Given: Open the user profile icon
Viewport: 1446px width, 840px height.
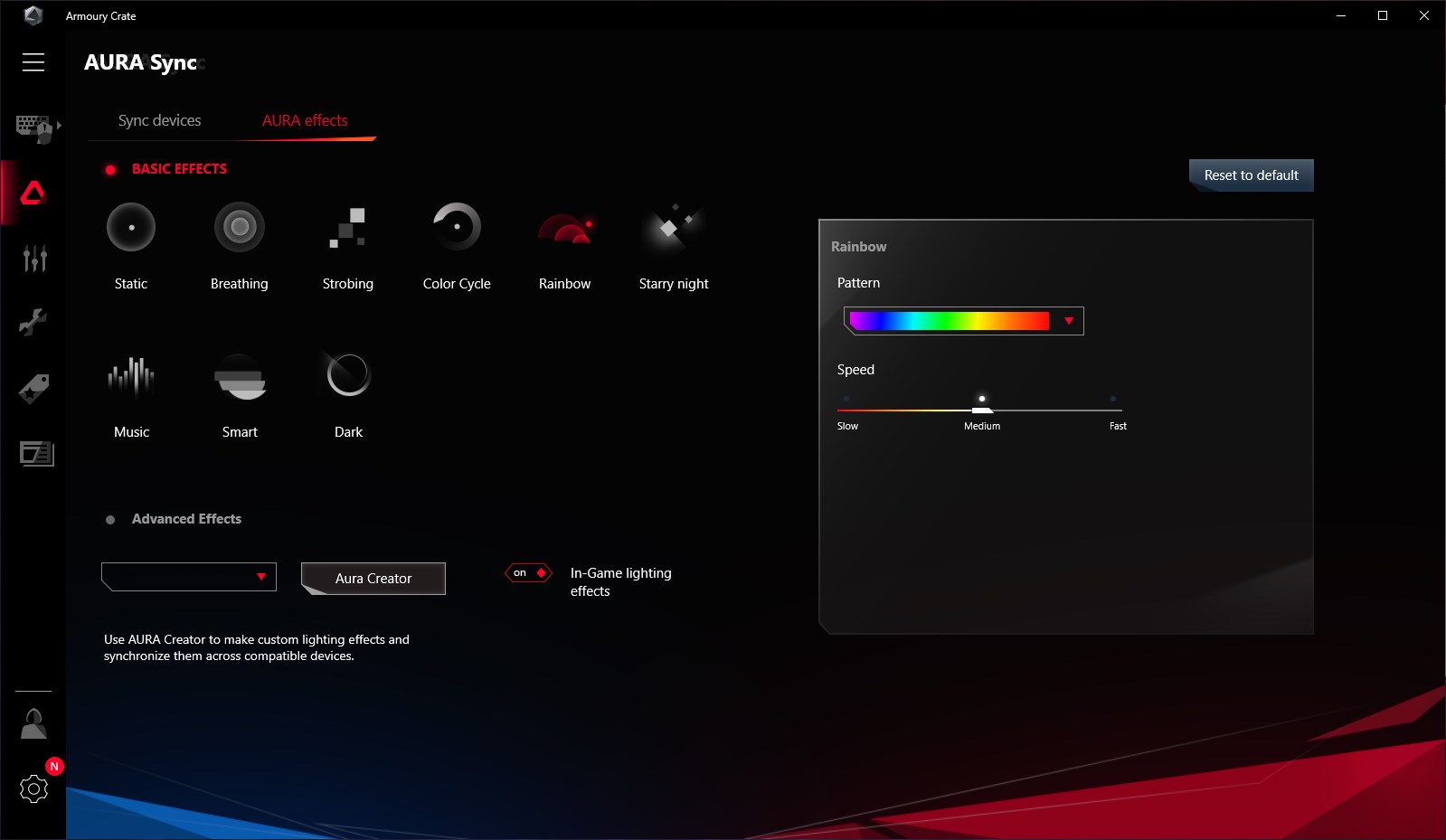Looking at the screenshot, I should [33, 723].
